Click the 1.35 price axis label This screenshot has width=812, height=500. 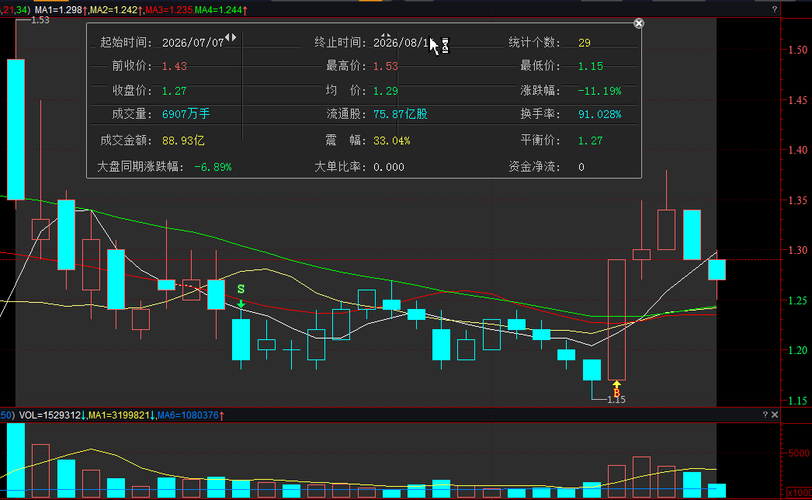(798, 200)
